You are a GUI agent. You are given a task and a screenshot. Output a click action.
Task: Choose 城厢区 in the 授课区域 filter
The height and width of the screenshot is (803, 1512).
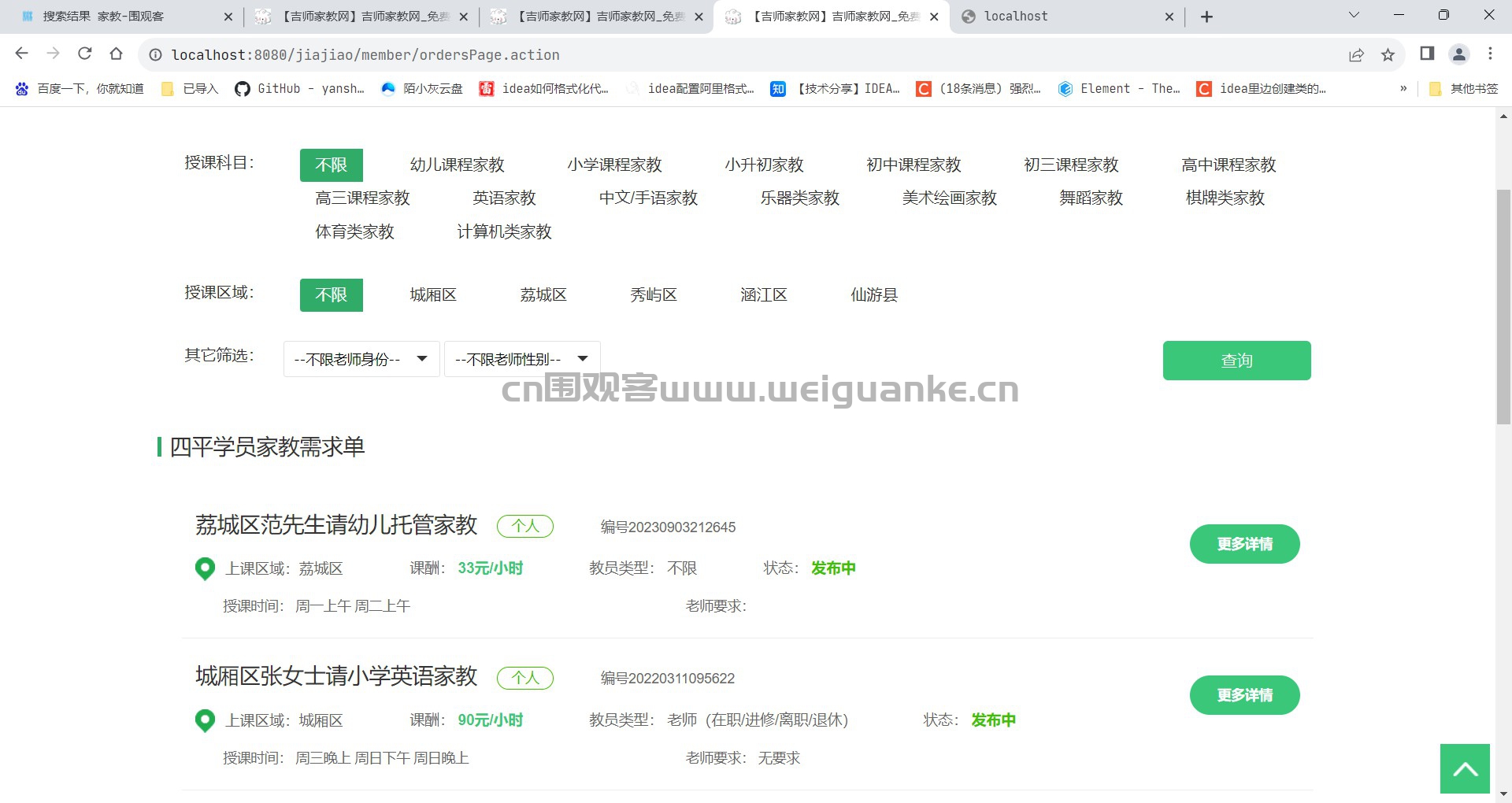click(433, 295)
